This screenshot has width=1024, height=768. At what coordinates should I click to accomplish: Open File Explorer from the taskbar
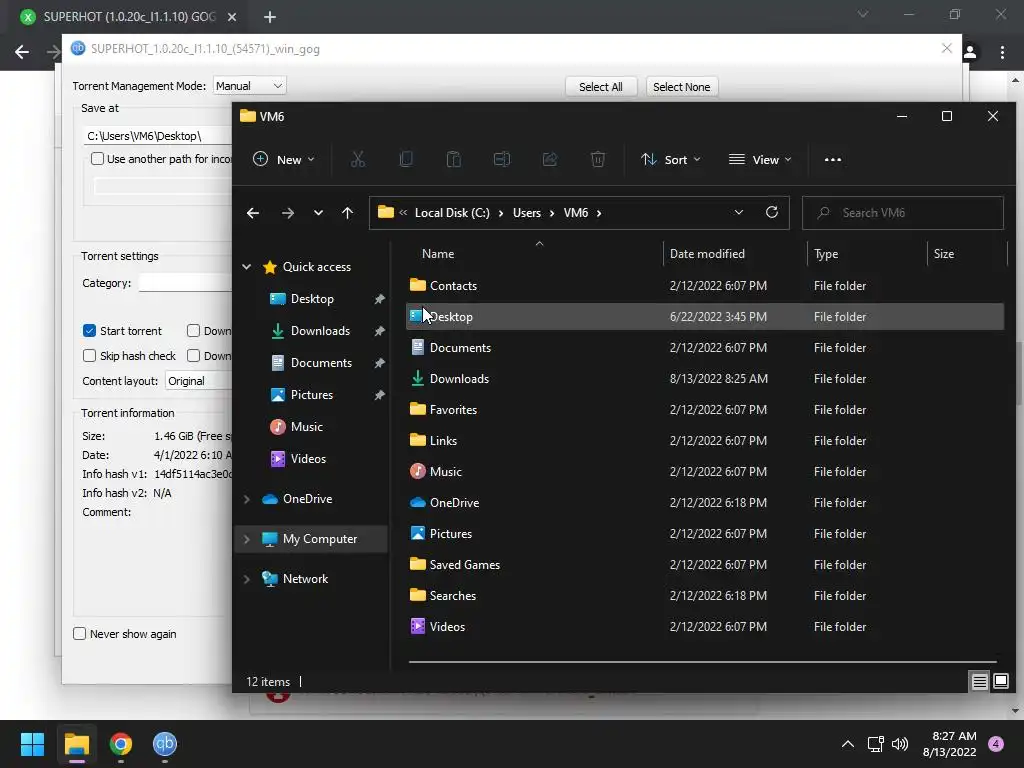coord(77,744)
